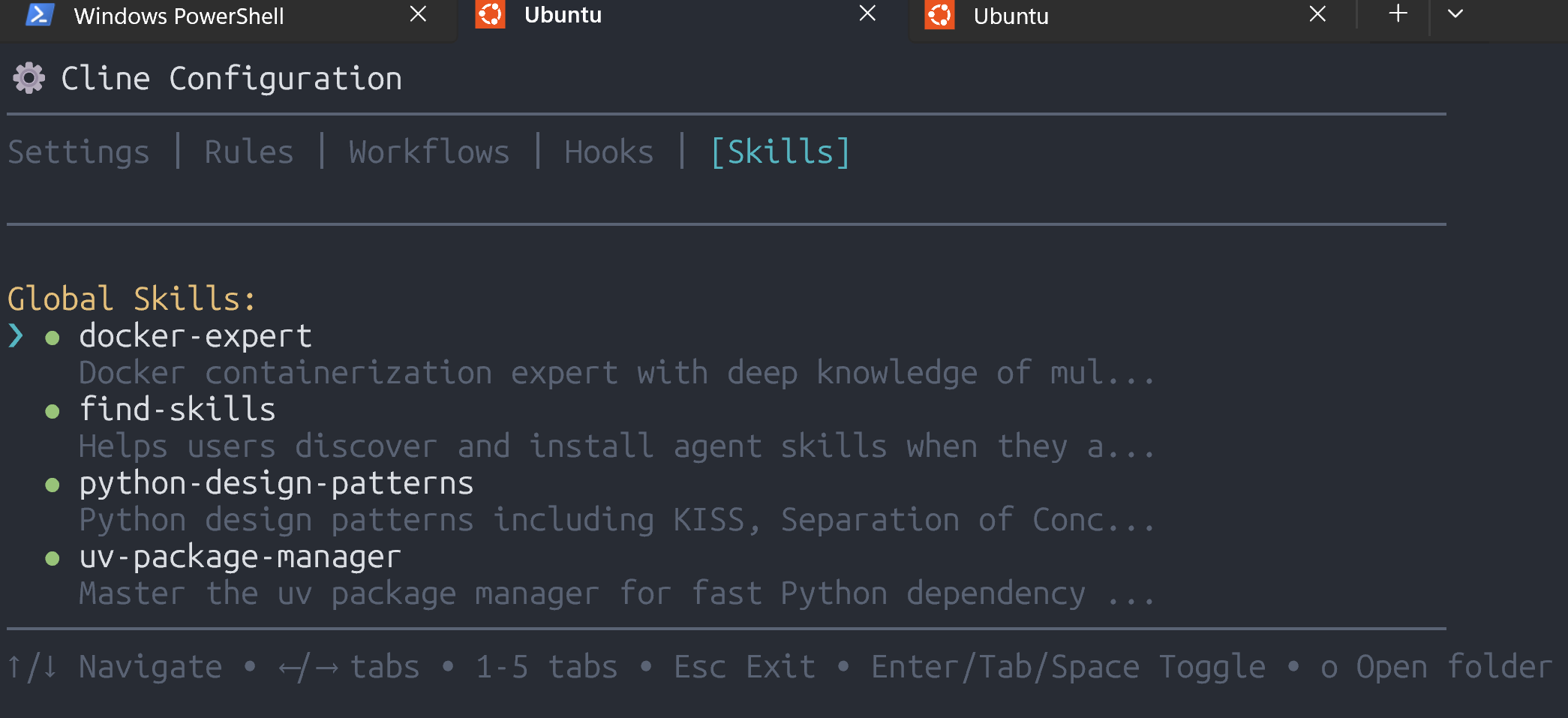Close the active Ubuntu tab
1568x718 pixels.
click(867, 14)
